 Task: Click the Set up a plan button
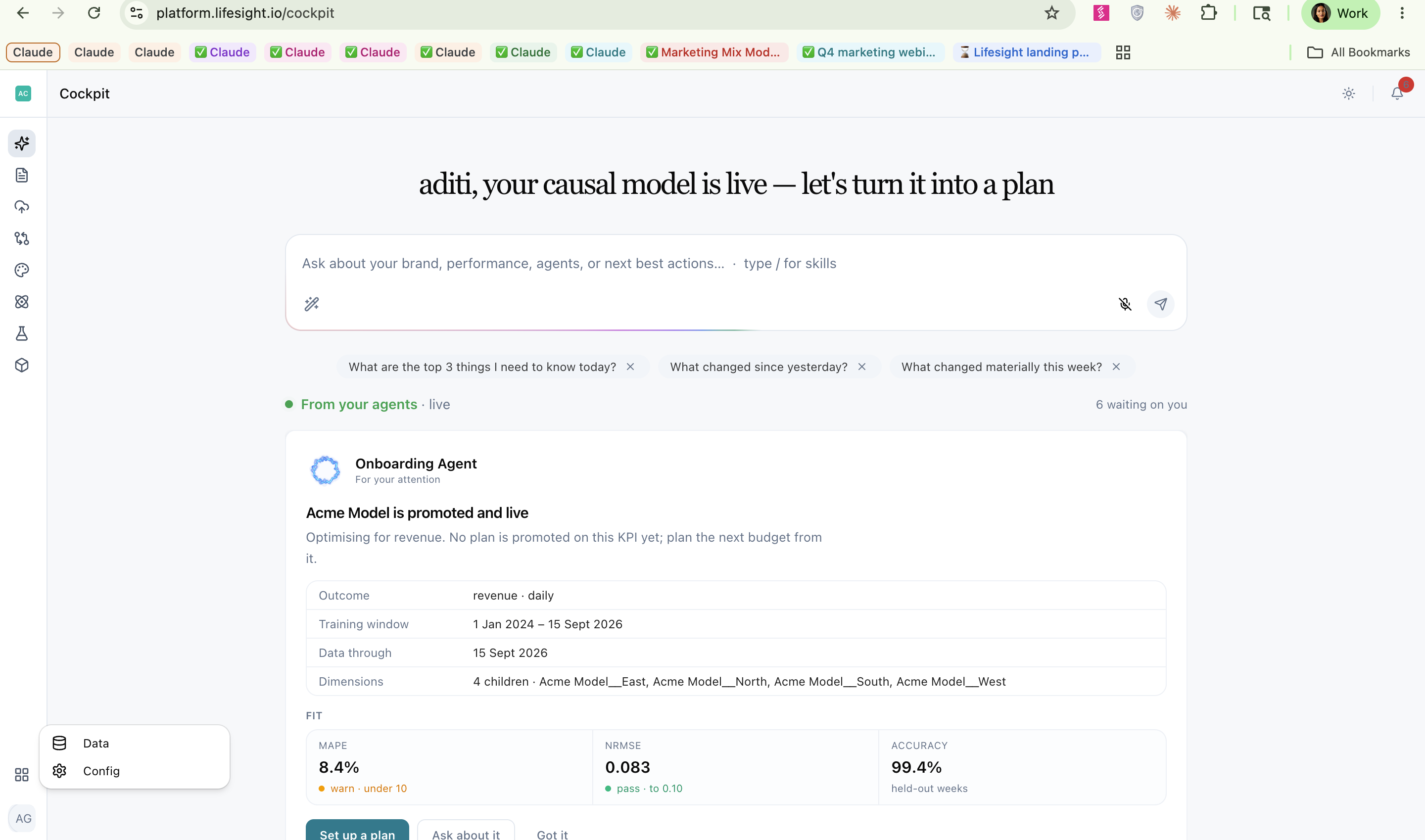pyautogui.click(x=357, y=831)
